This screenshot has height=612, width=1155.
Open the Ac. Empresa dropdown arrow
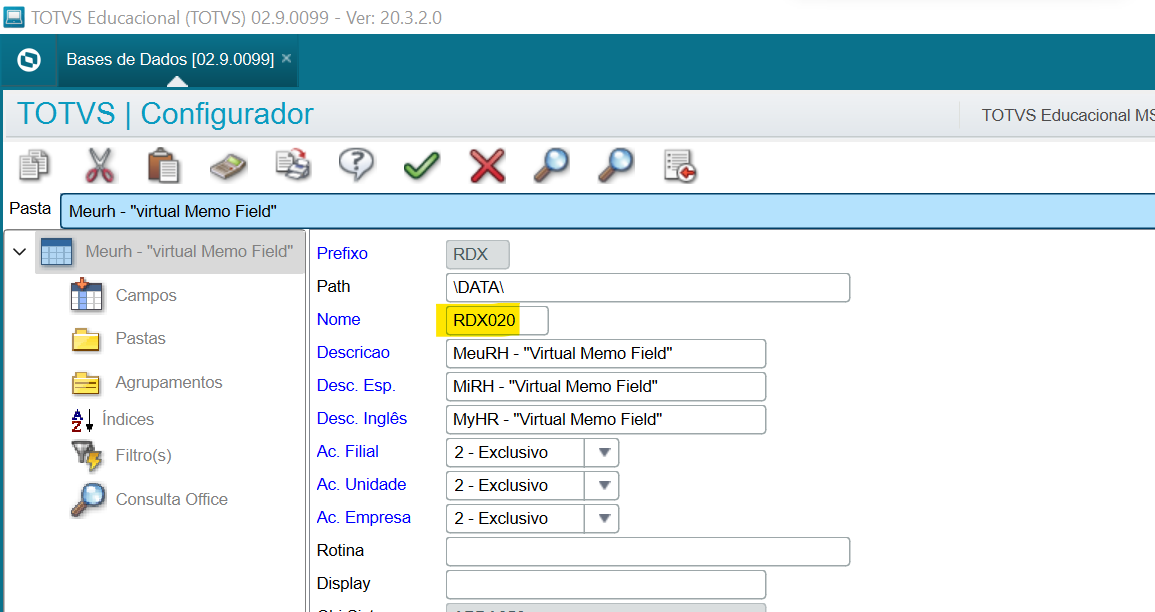click(604, 518)
